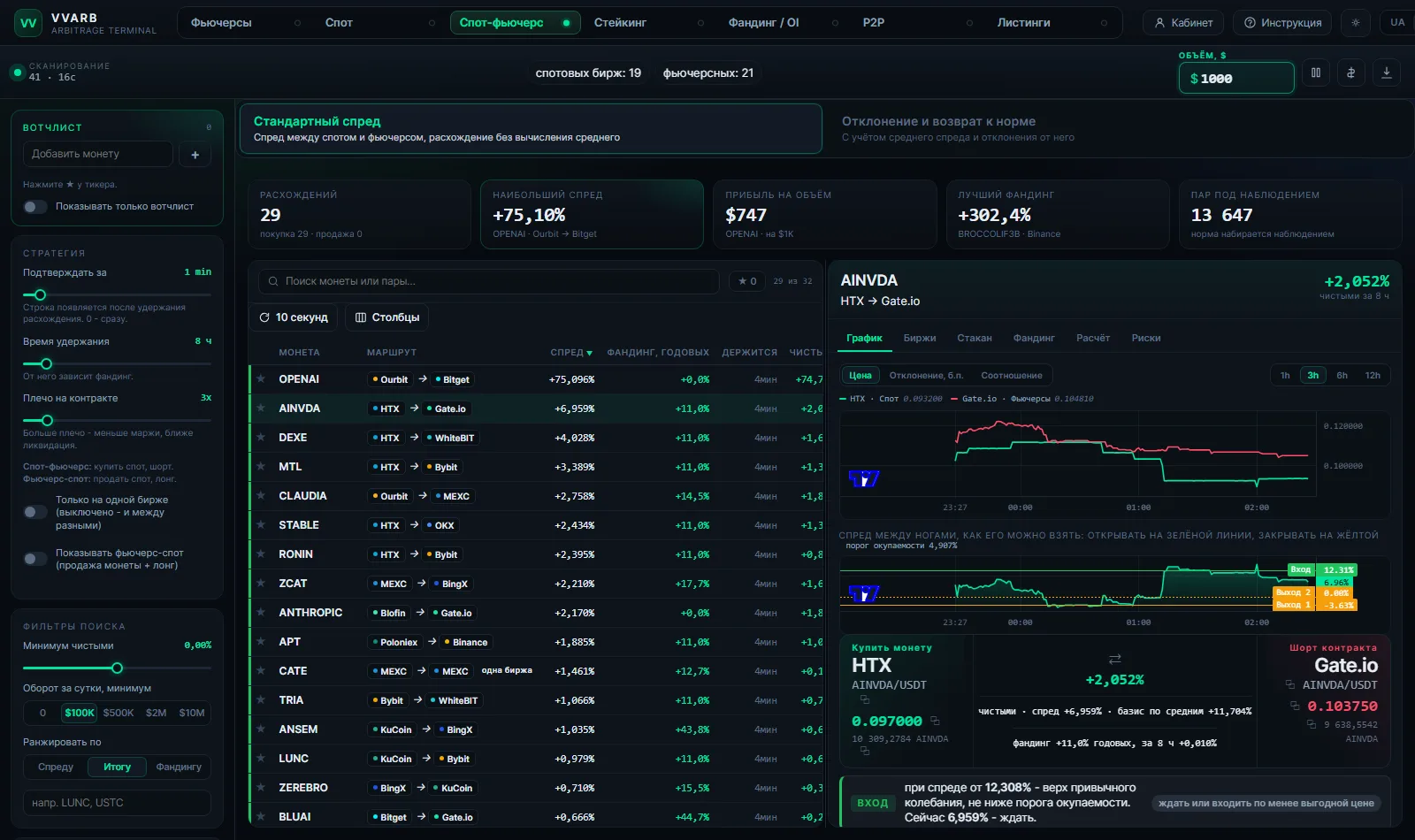1415x840 pixels.
Task: Open the 'Столбцы' columns selector
Action: tap(387, 317)
